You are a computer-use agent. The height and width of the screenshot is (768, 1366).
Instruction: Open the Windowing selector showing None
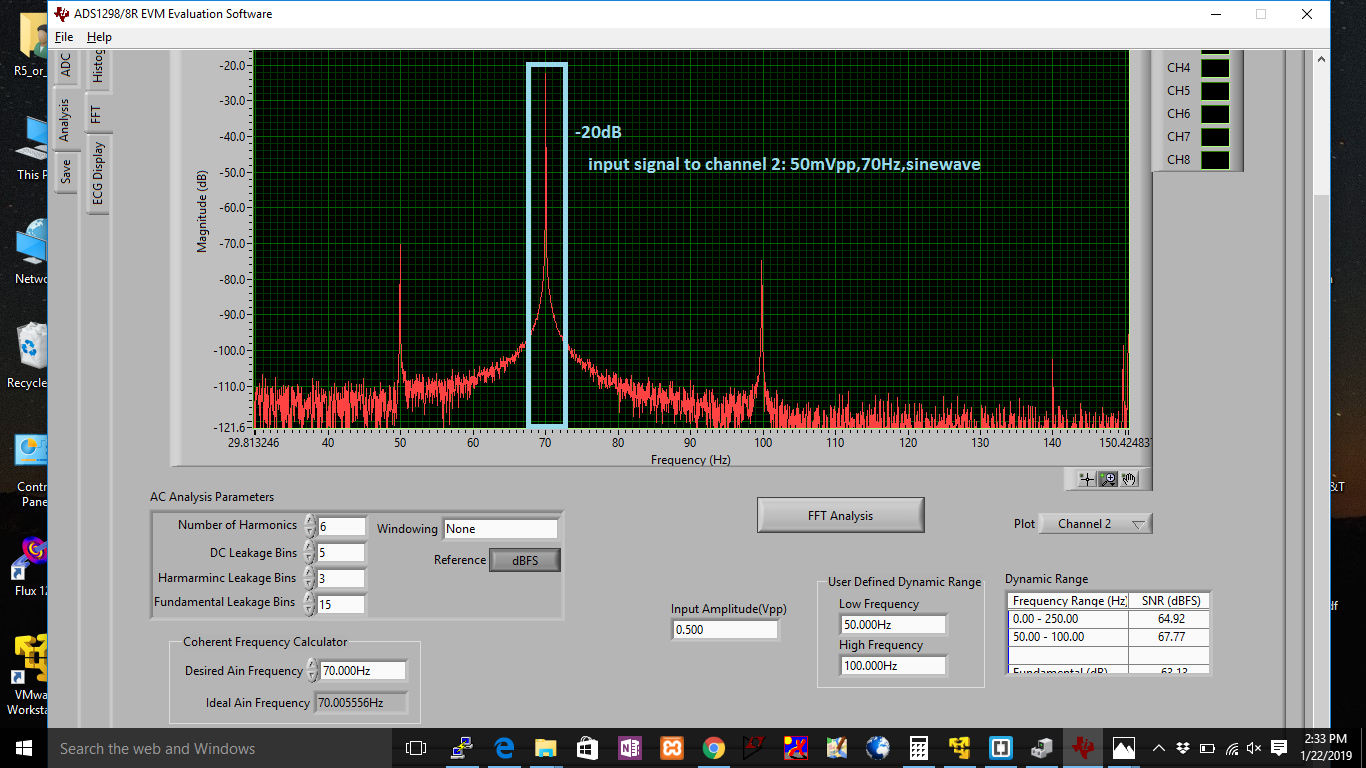click(501, 529)
